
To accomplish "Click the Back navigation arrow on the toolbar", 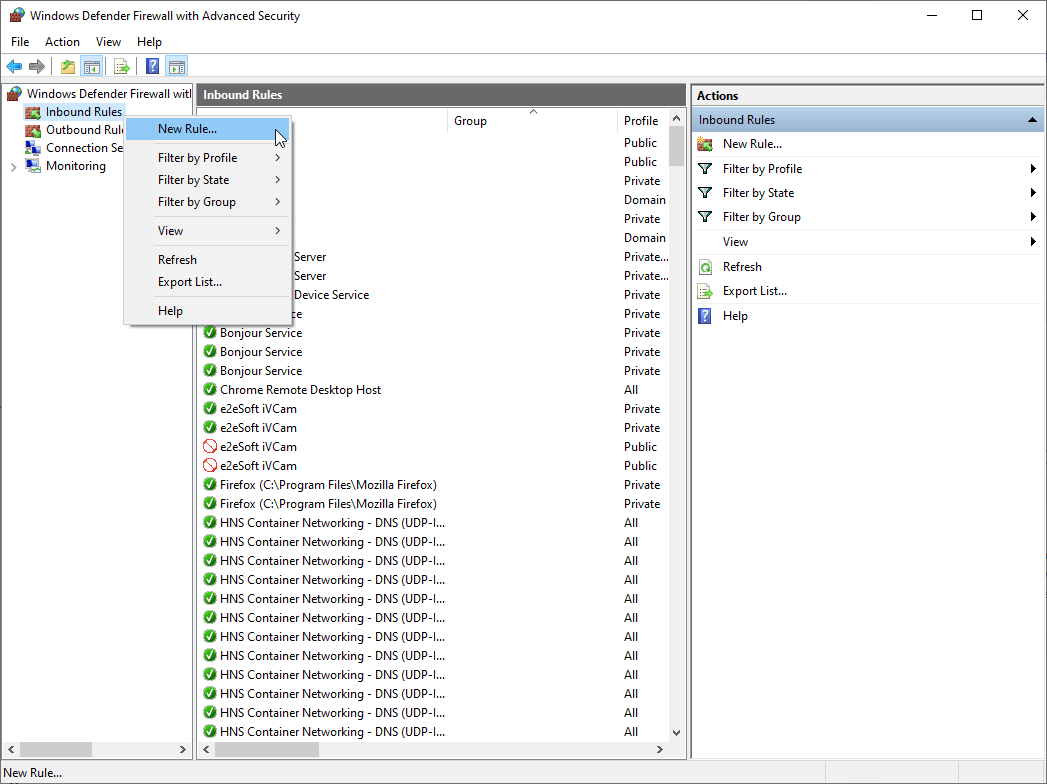I will click(x=14, y=66).
